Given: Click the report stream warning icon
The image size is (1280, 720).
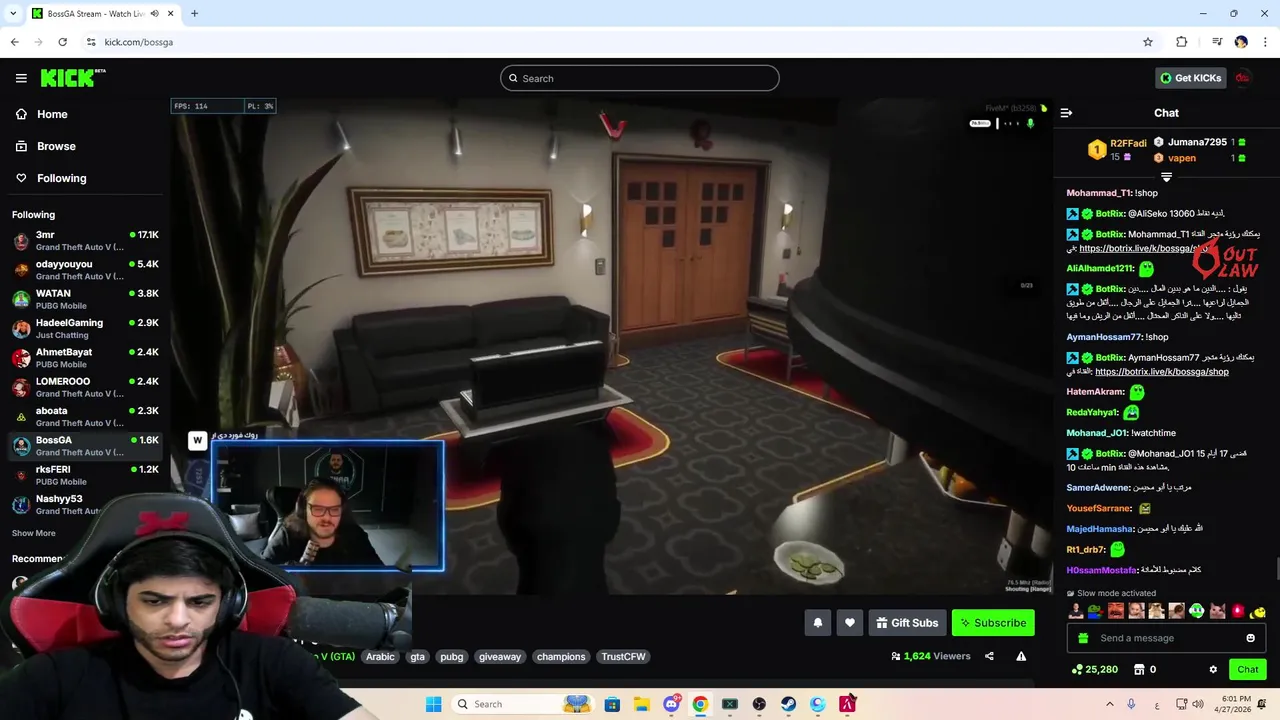Looking at the screenshot, I should 1021,656.
